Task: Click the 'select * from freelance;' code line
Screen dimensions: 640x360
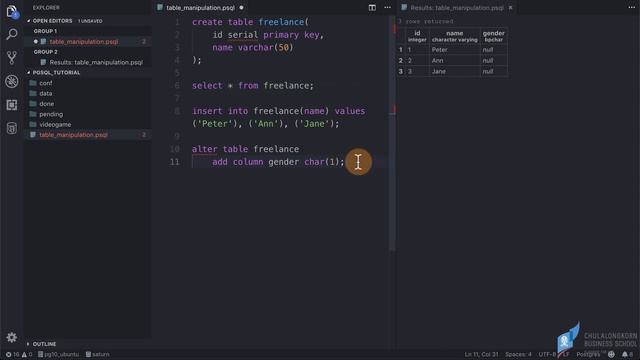Action: point(253,86)
